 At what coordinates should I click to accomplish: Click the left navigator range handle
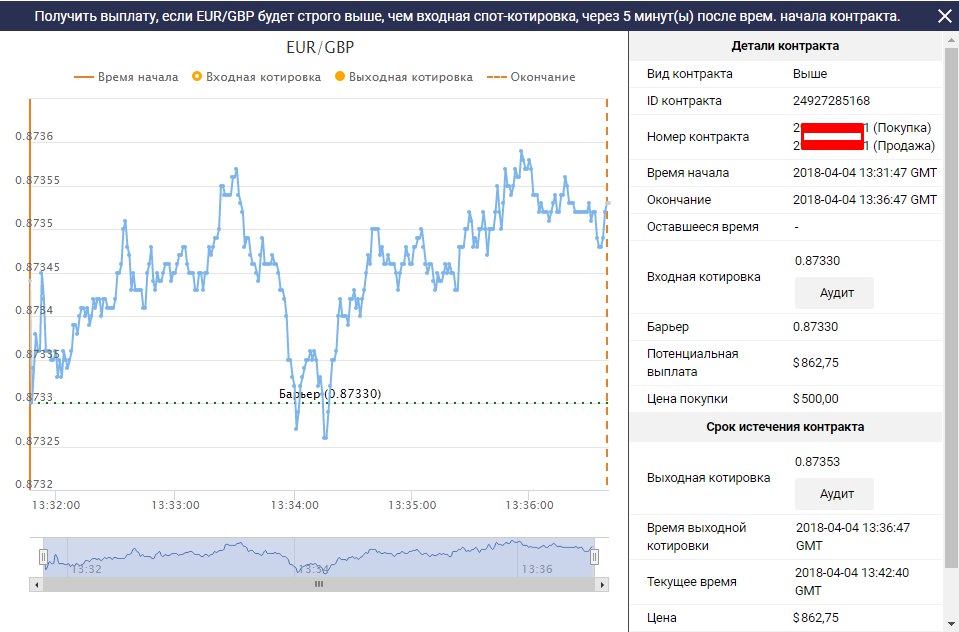tap(43, 557)
